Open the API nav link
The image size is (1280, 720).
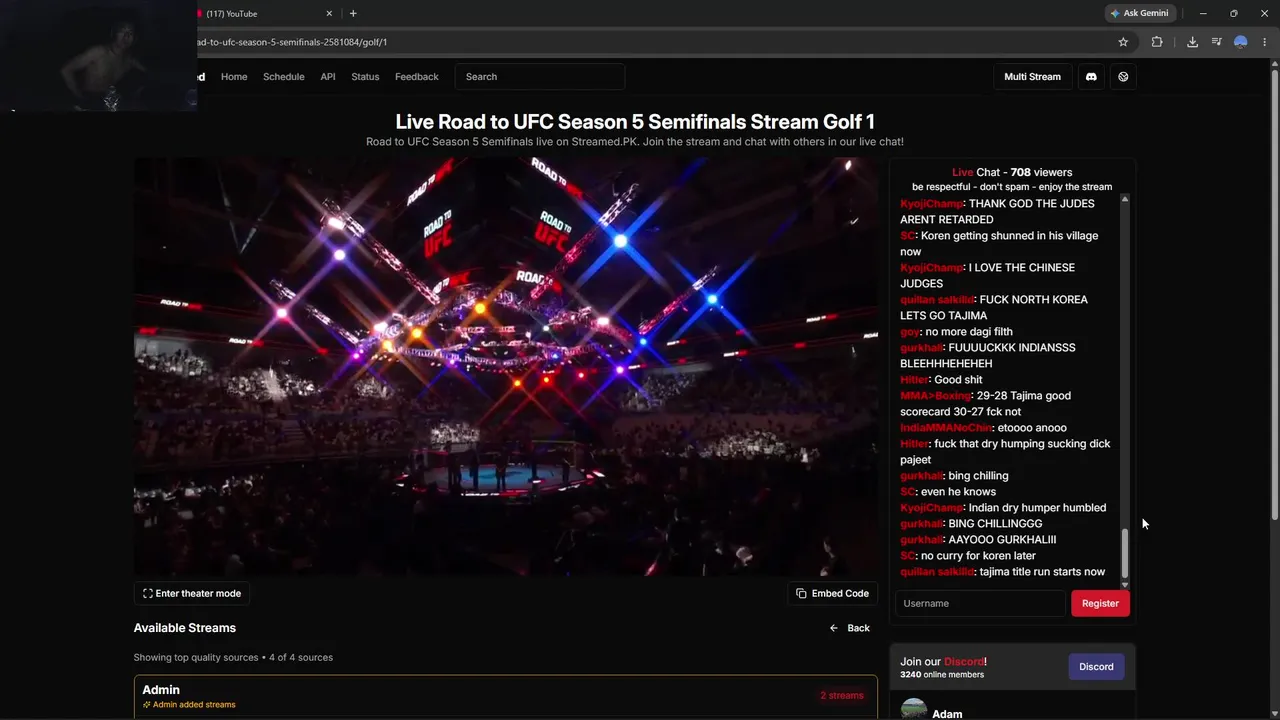328,77
